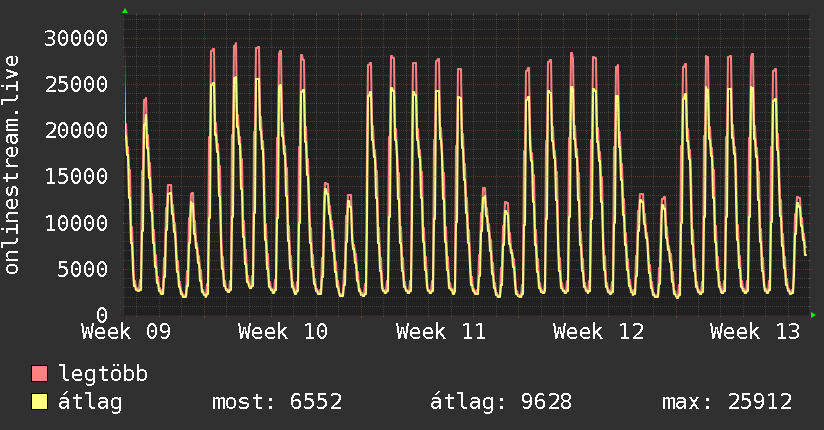This screenshot has width=824, height=430.
Task: Click the yellow átlag legend swatch
Action: pos(39,401)
